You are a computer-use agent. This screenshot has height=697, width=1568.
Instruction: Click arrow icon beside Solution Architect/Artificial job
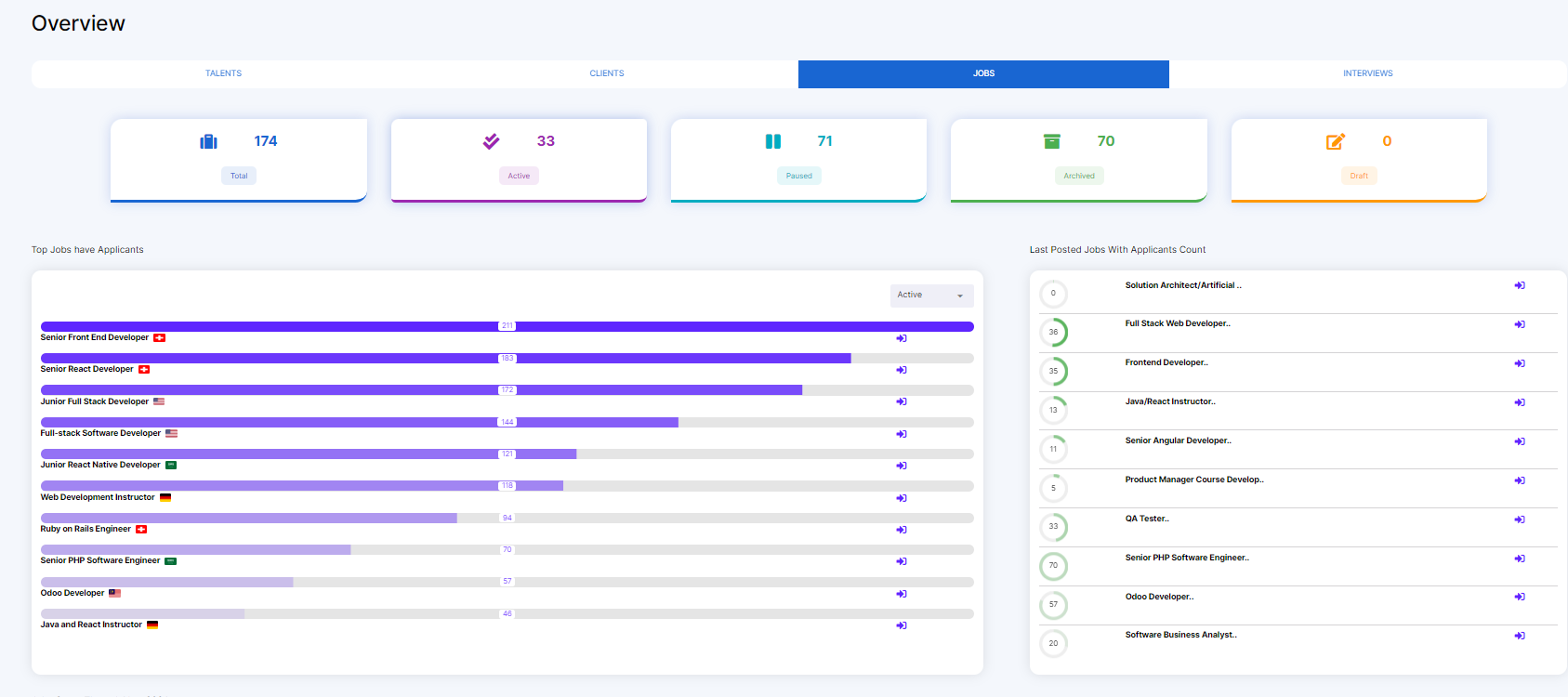coord(1519,285)
